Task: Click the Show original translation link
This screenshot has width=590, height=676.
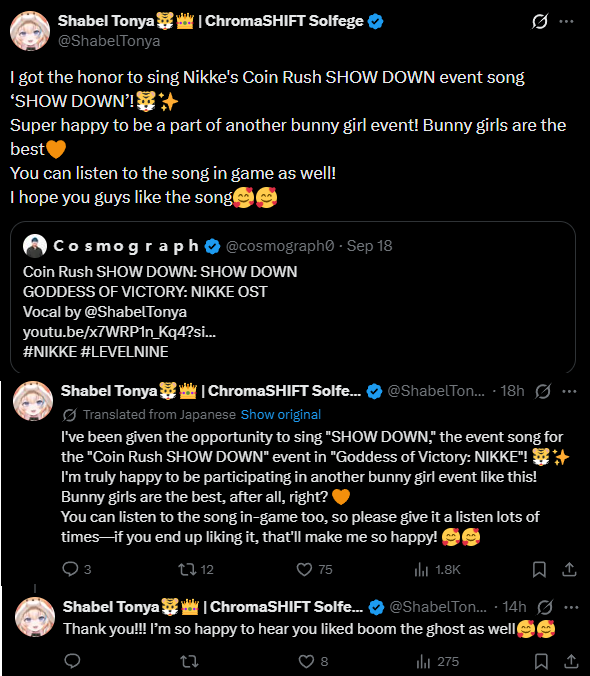Action: tap(281, 415)
